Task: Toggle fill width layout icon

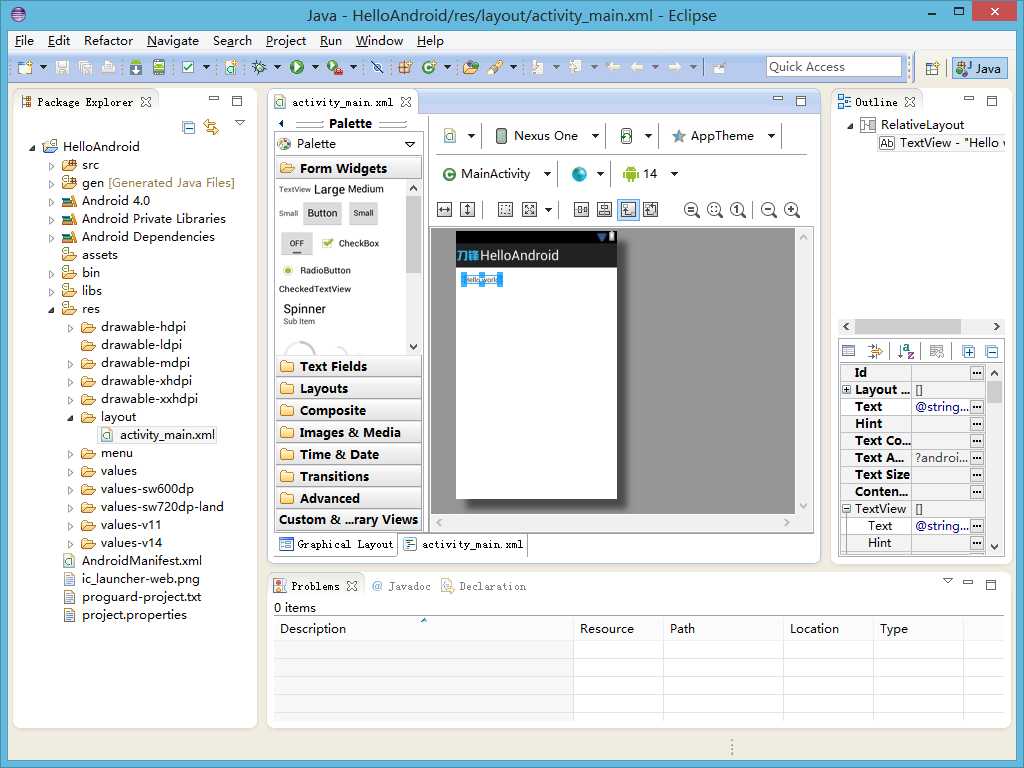Action: 445,210
